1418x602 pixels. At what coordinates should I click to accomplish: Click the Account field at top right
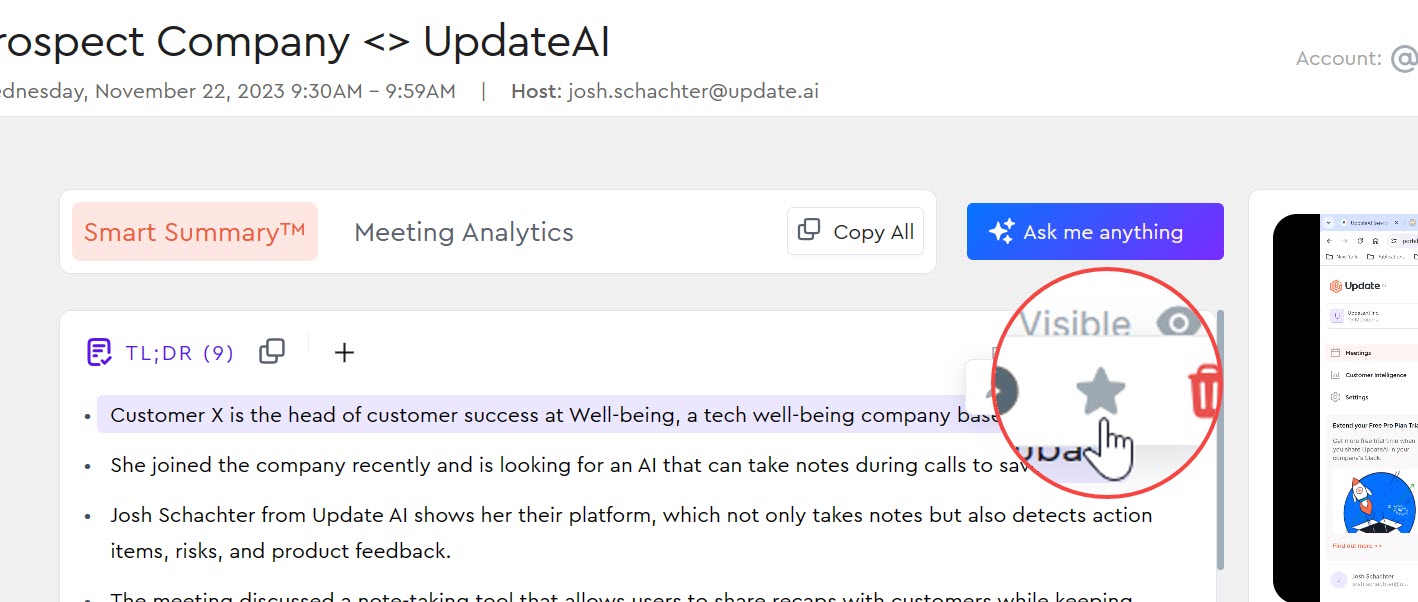(1356, 58)
